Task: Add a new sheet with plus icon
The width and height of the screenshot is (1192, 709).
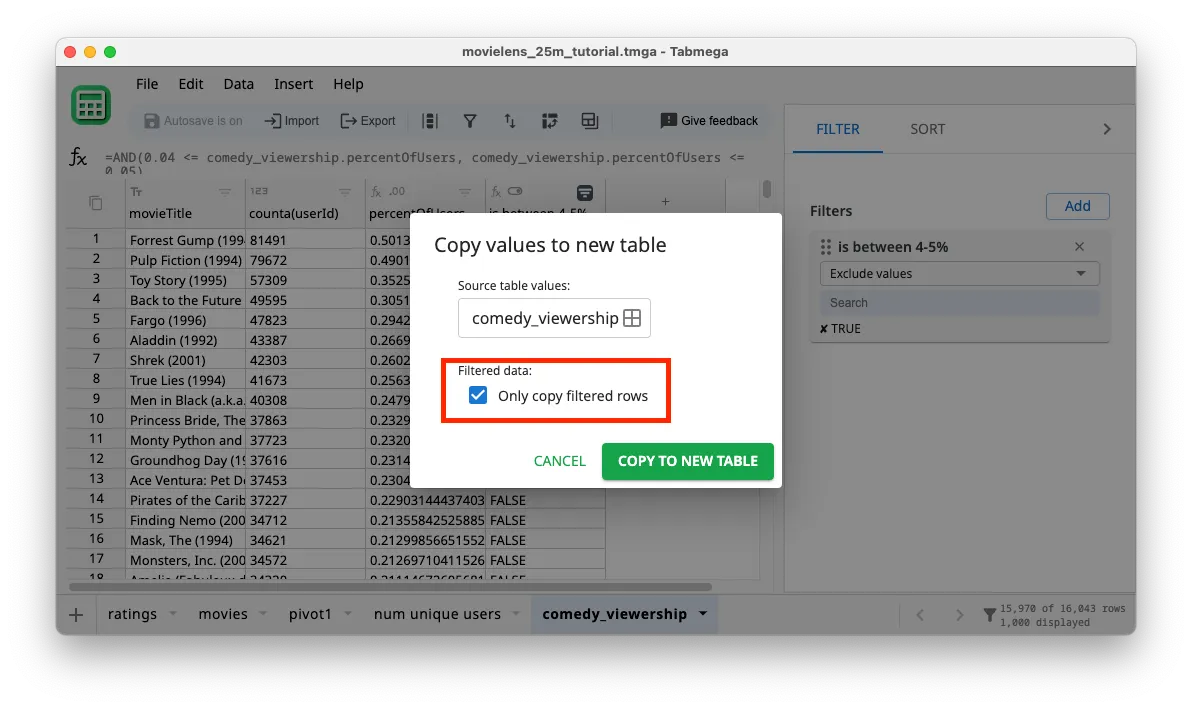Action: point(76,614)
